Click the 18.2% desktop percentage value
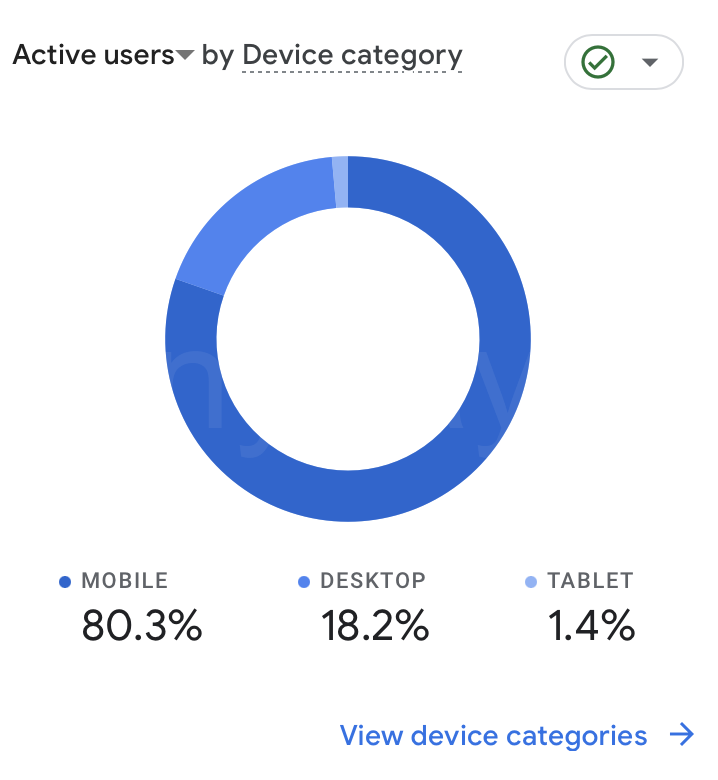This screenshot has height=780, width=718. click(375, 625)
